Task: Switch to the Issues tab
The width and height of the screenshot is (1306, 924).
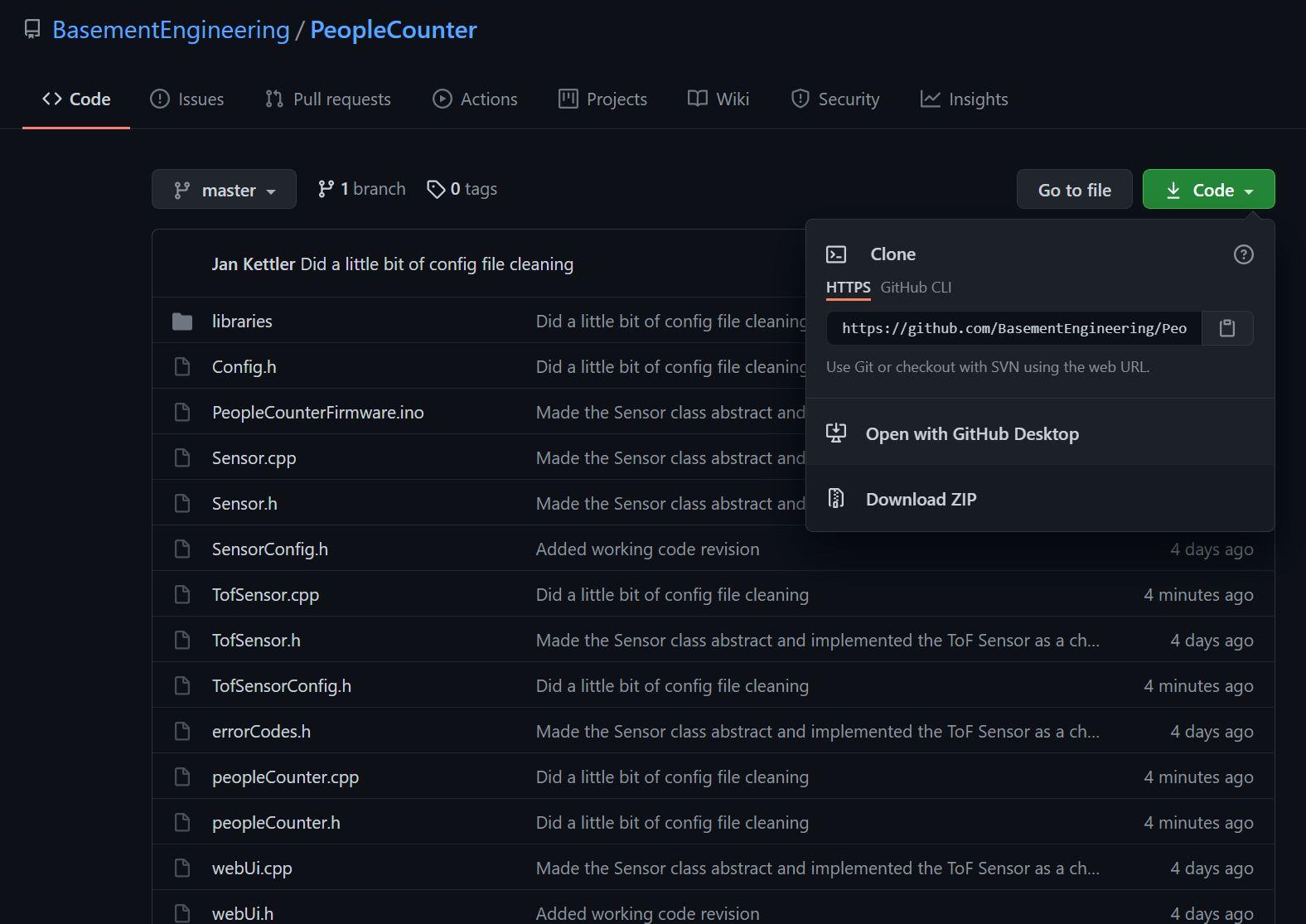Action: pyautogui.click(x=187, y=99)
